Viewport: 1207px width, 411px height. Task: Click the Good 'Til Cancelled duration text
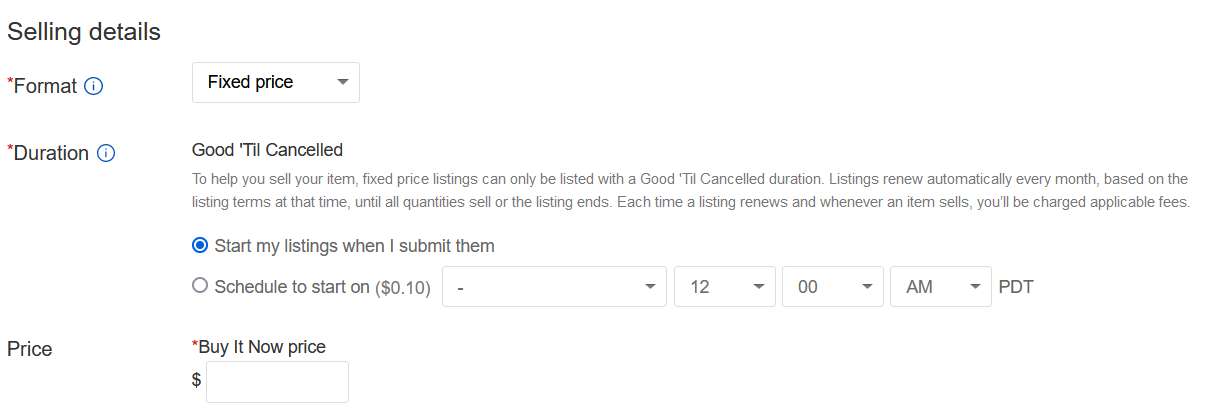[x=267, y=150]
